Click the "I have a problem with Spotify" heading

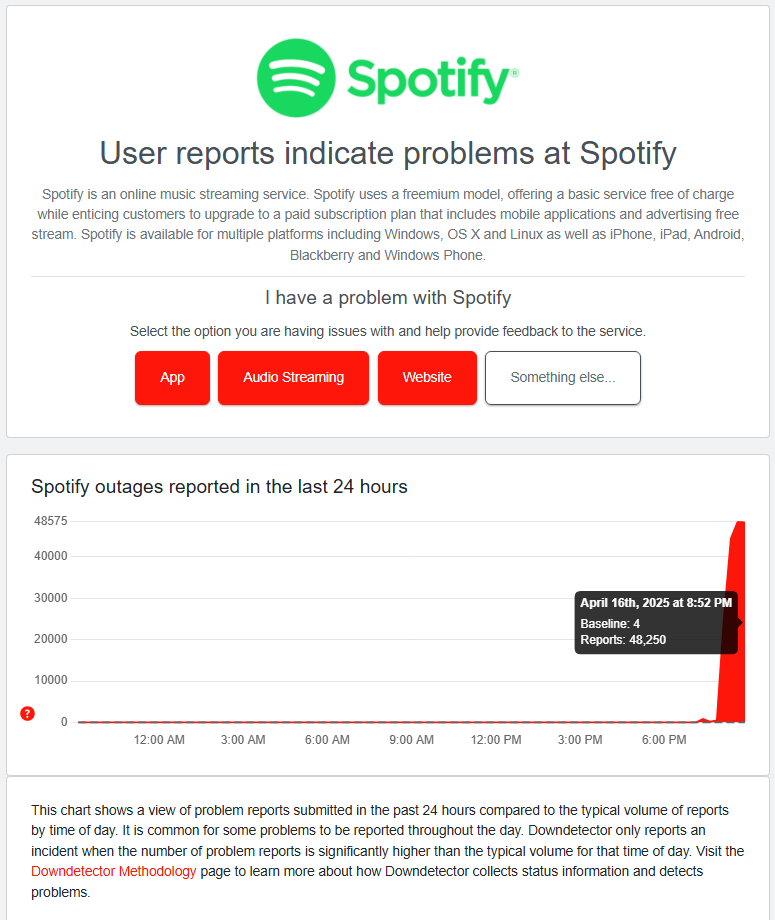[x=388, y=298]
